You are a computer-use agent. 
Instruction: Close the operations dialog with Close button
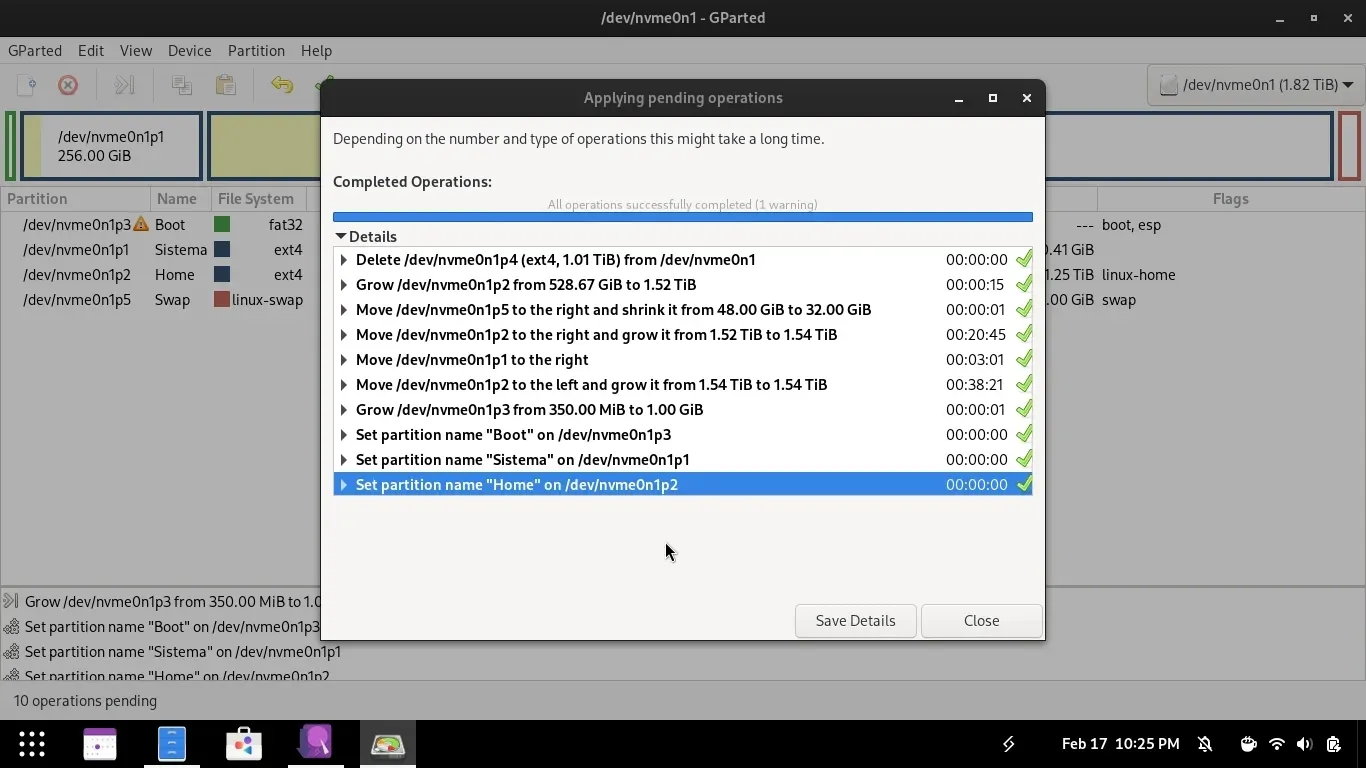pos(981,621)
